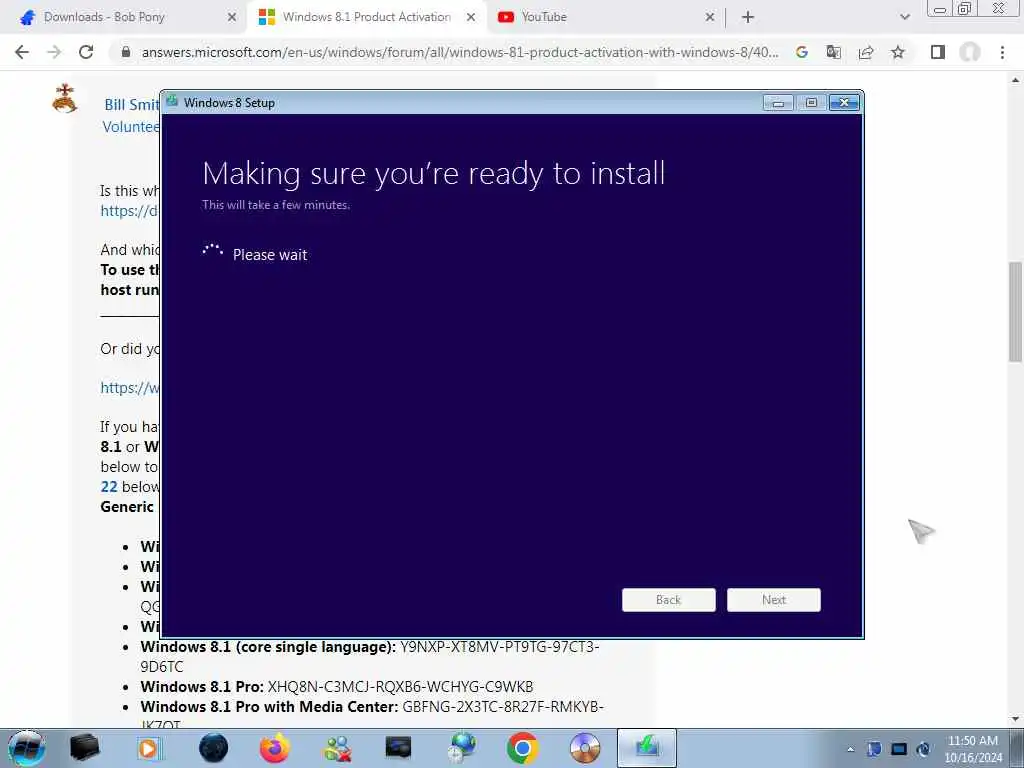Click Bill Smith profile avatar image

coord(65,99)
